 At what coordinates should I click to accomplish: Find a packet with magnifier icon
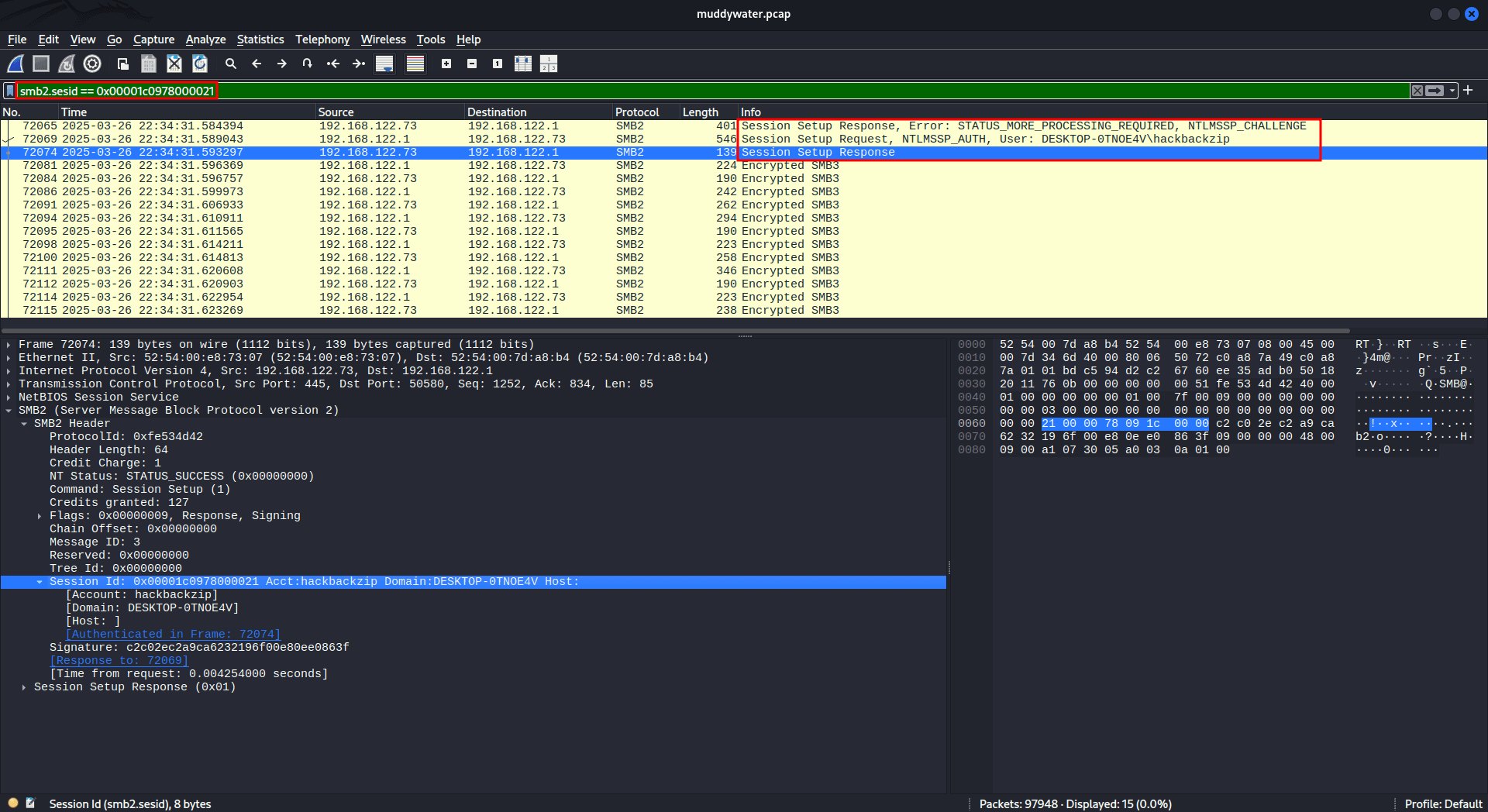coord(231,64)
